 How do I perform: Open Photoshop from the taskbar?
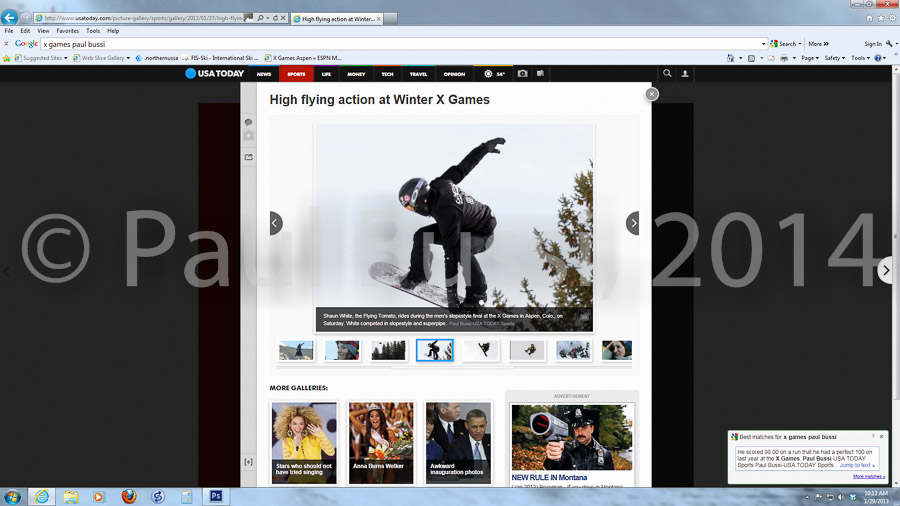(216, 496)
